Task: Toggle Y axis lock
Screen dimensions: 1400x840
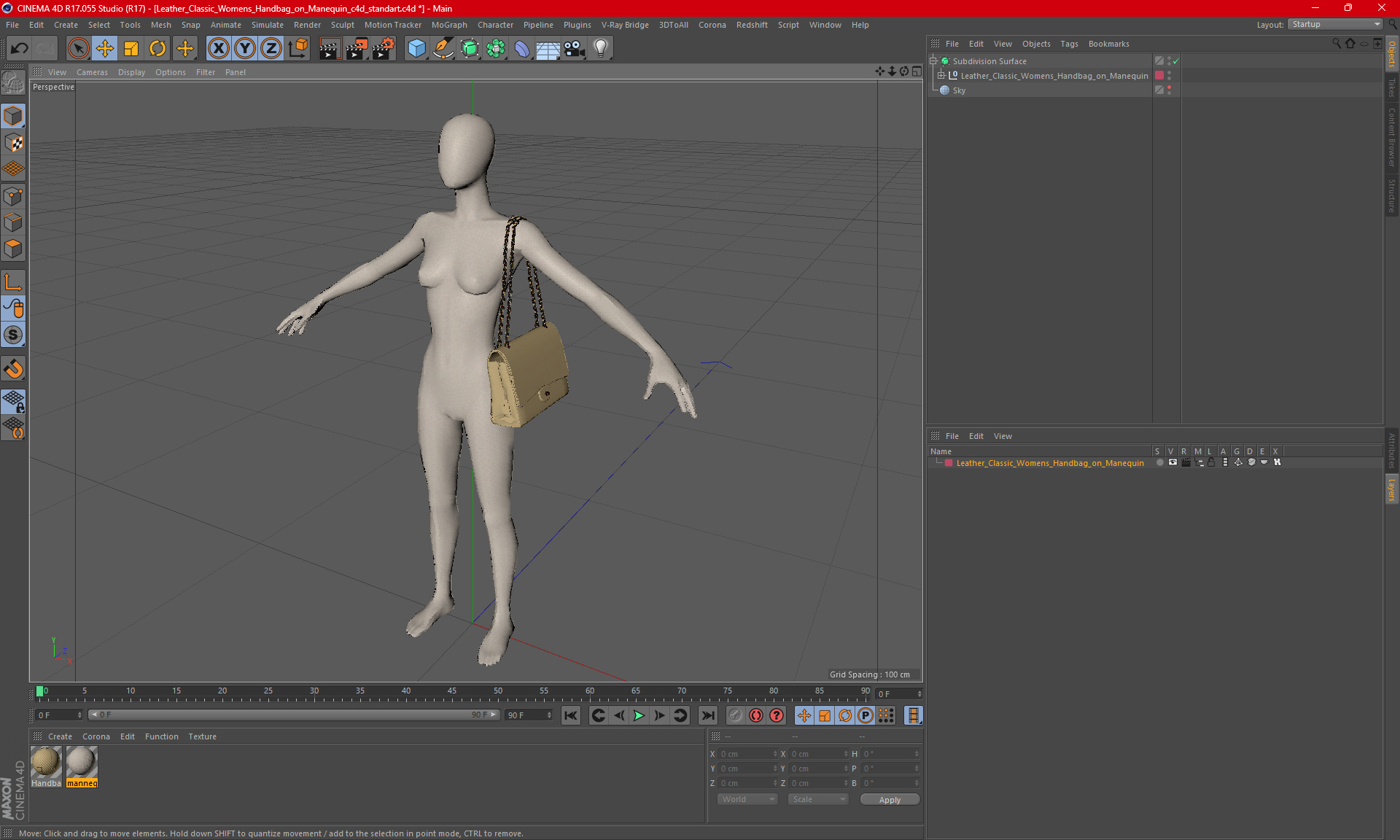Action: pos(245,49)
